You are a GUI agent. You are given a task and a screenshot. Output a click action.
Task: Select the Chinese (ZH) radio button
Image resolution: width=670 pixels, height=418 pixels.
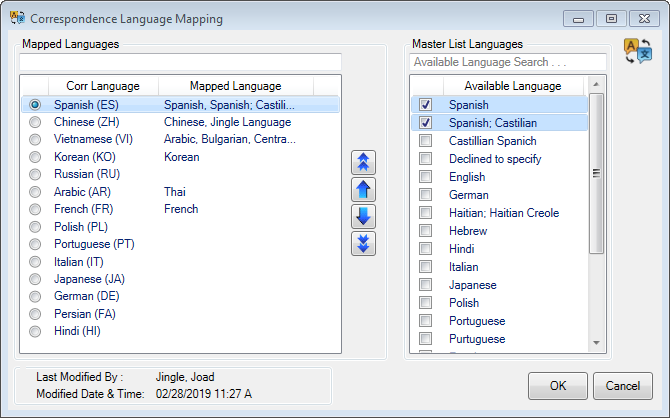35,122
